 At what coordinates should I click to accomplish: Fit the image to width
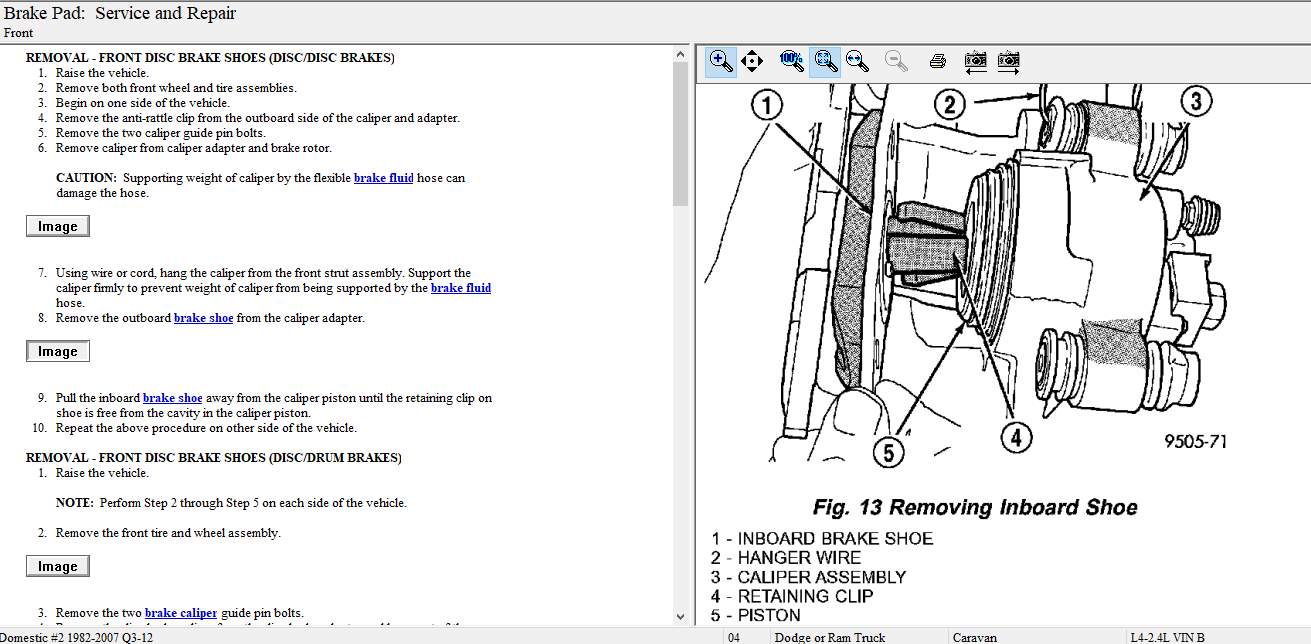pos(857,61)
